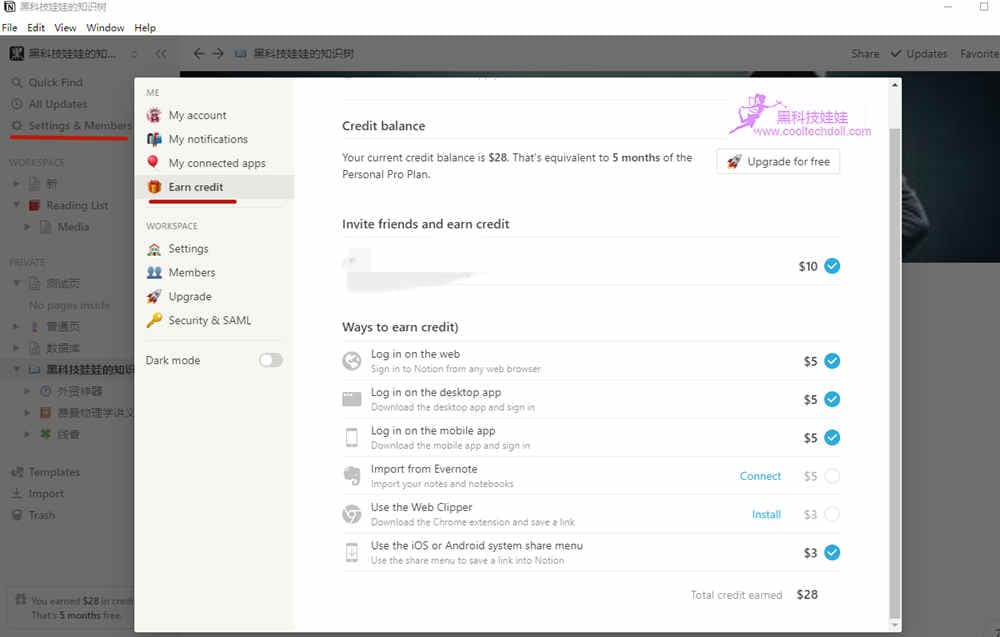
Task: Select the Earn credit tab
Action: 214,187
